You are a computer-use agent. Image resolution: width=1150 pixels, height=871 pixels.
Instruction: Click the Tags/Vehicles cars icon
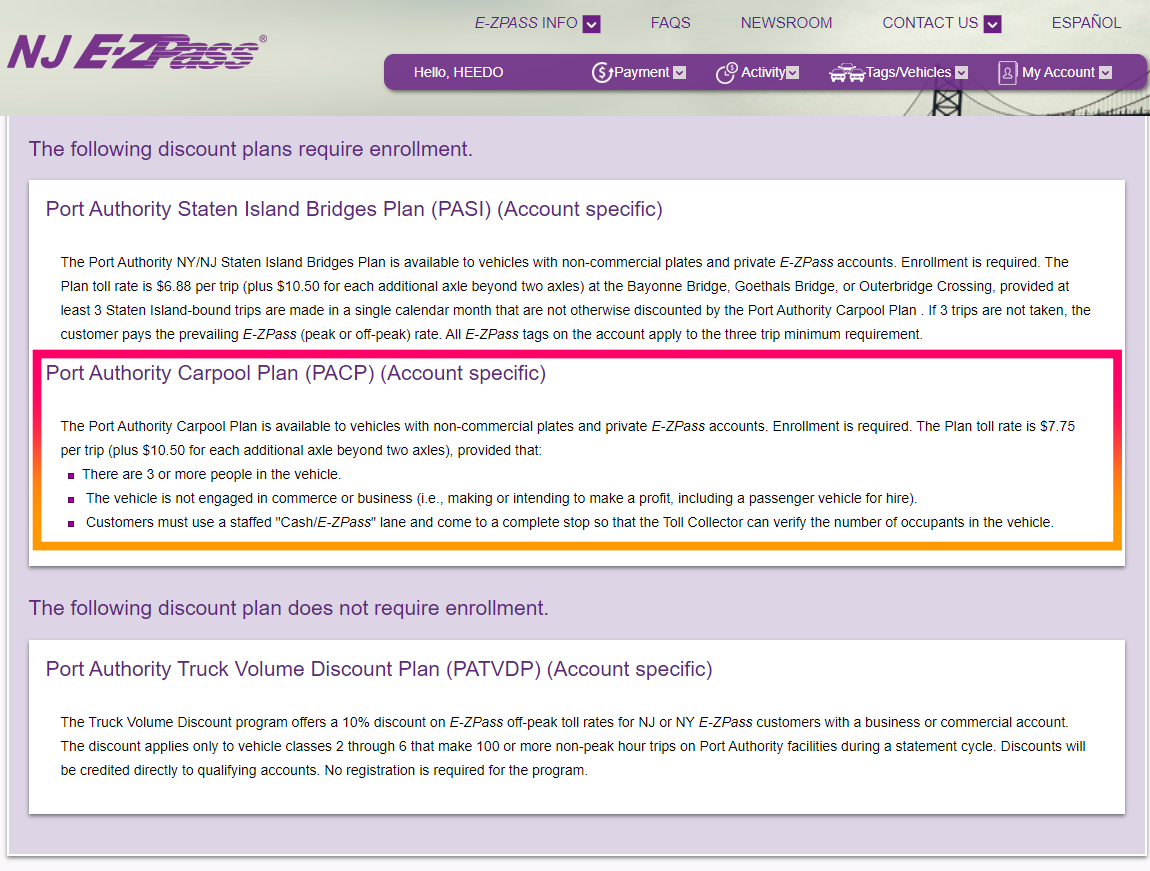coord(846,73)
